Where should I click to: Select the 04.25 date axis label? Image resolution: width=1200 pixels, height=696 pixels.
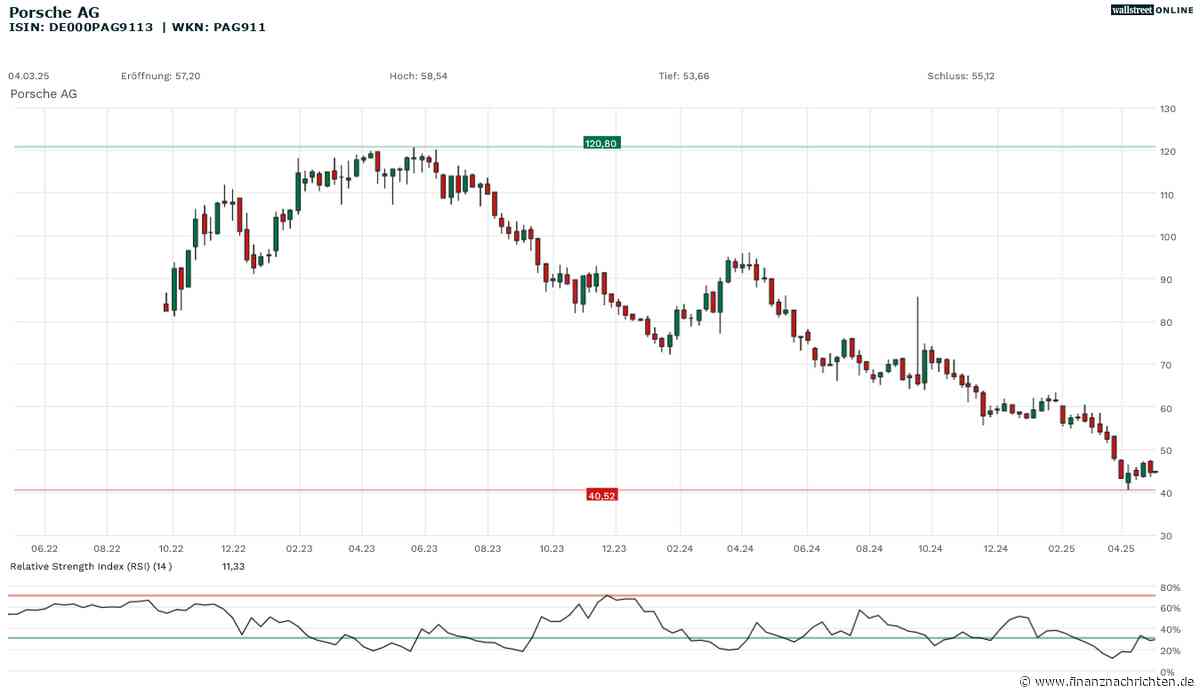[1121, 548]
